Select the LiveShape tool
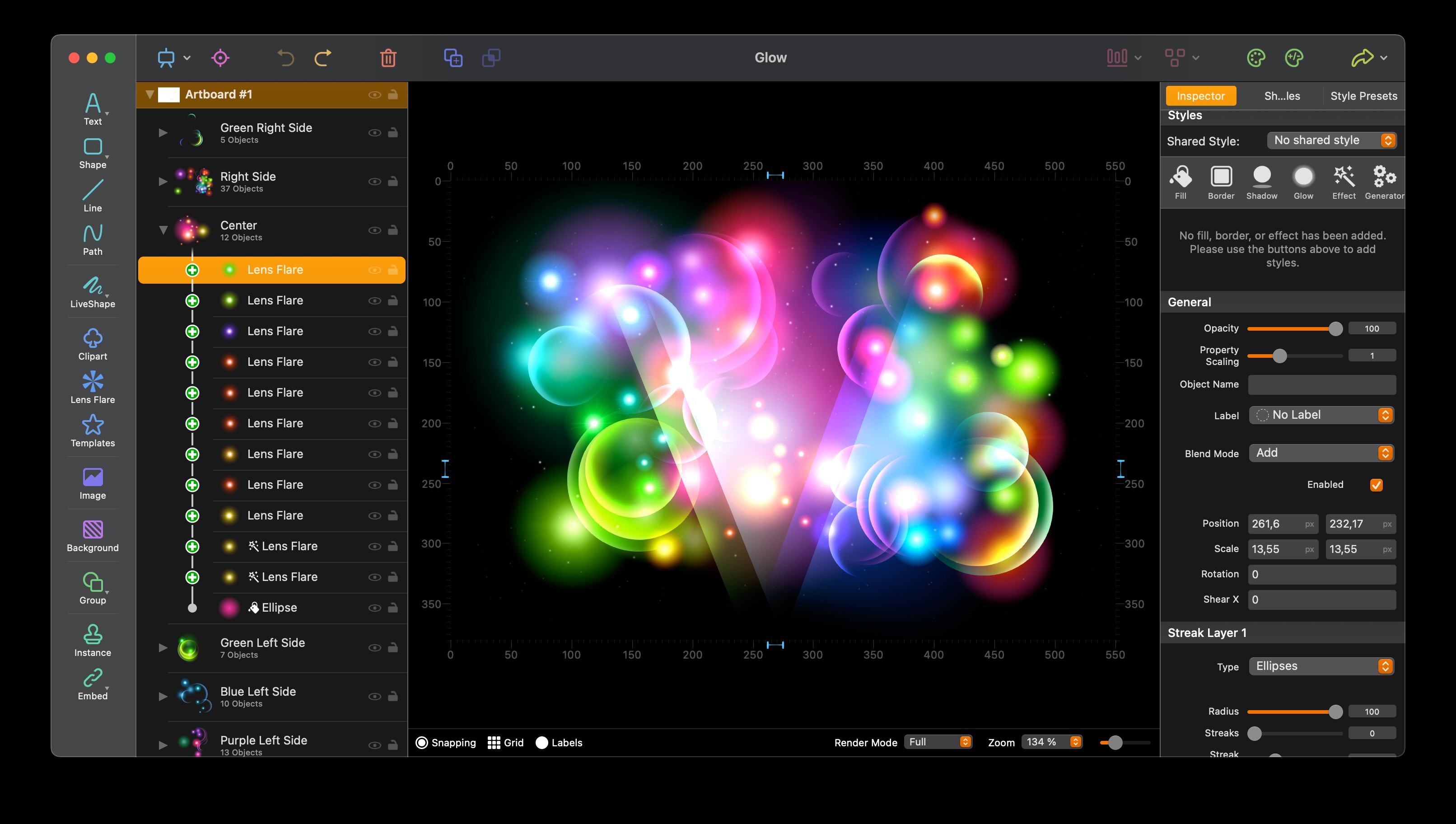Viewport: 1456px width, 824px height. (93, 291)
